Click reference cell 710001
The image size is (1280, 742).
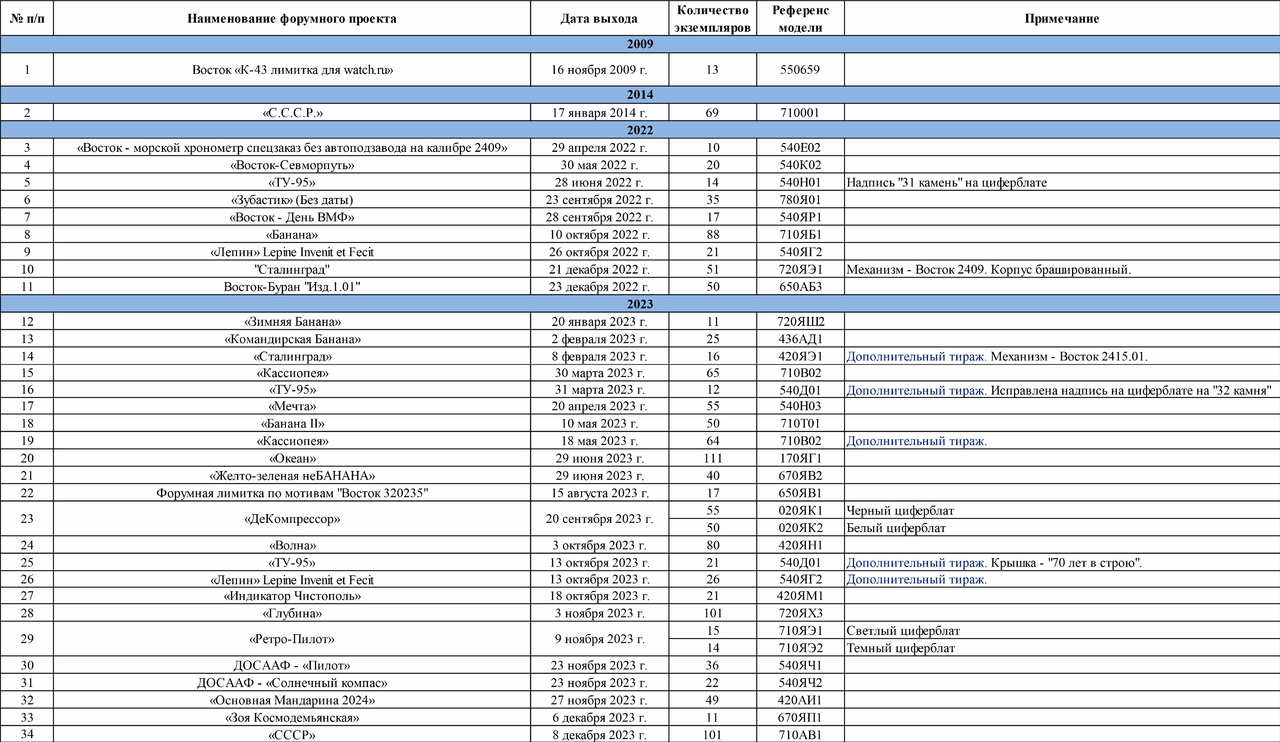[x=800, y=113]
